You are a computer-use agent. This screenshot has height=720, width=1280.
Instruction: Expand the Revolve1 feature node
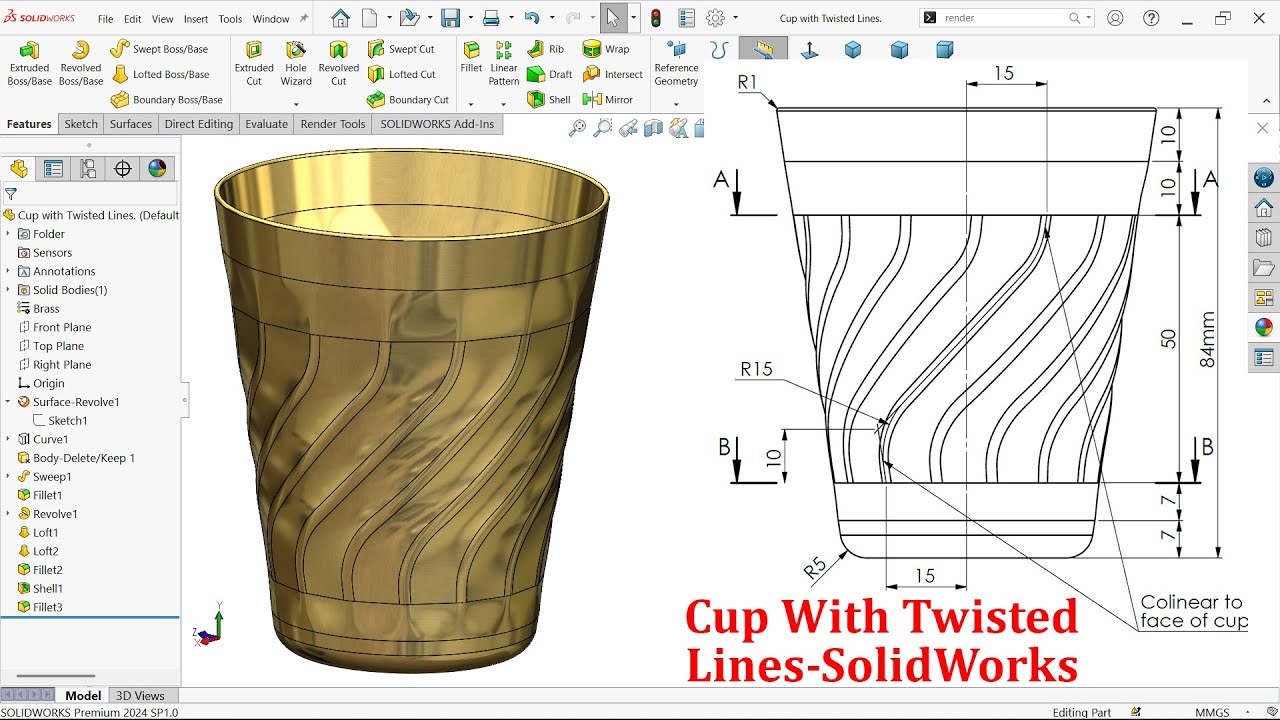pos(8,514)
